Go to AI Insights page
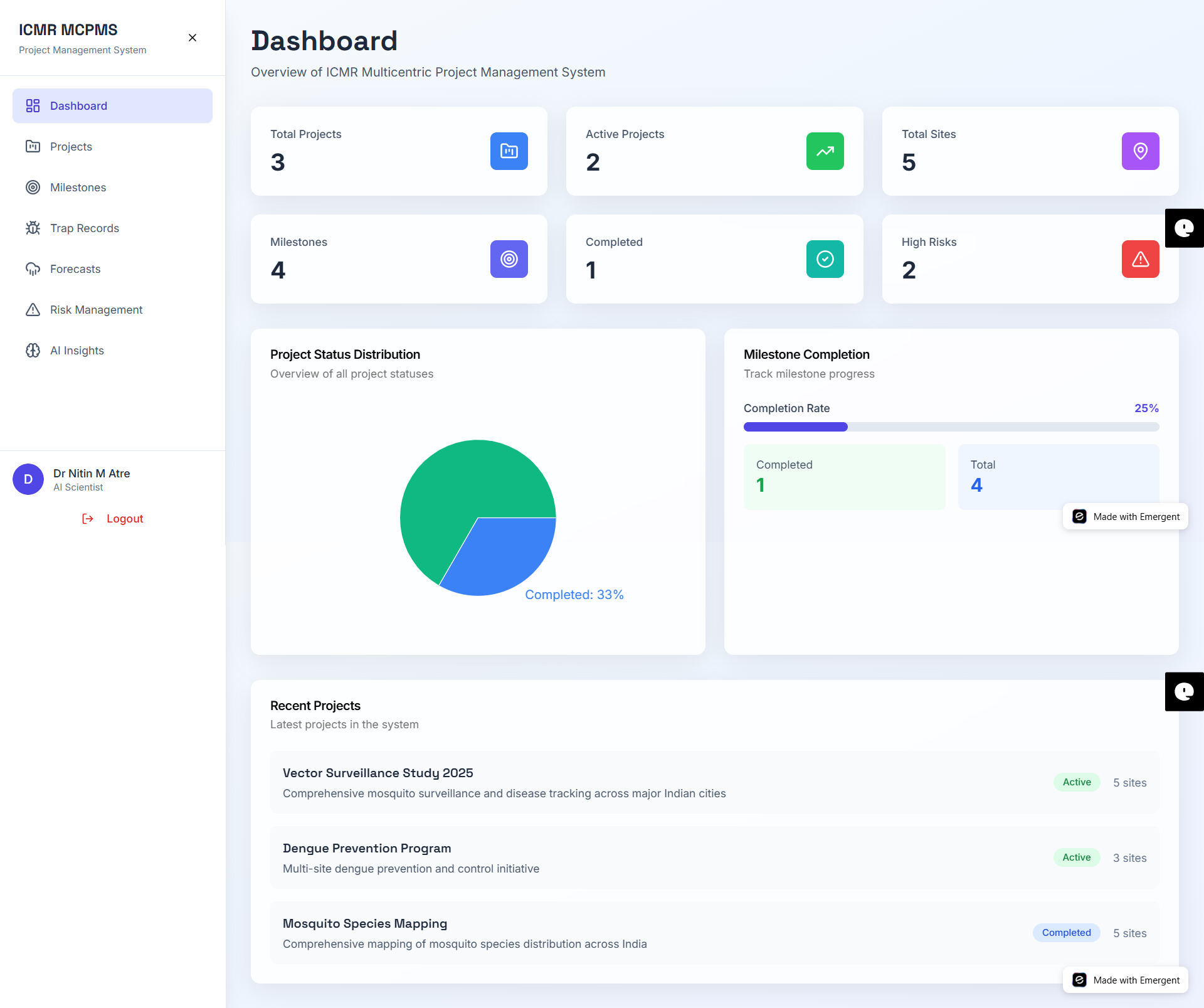Viewport: 1204px width, 1008px height. coord(77,351)
